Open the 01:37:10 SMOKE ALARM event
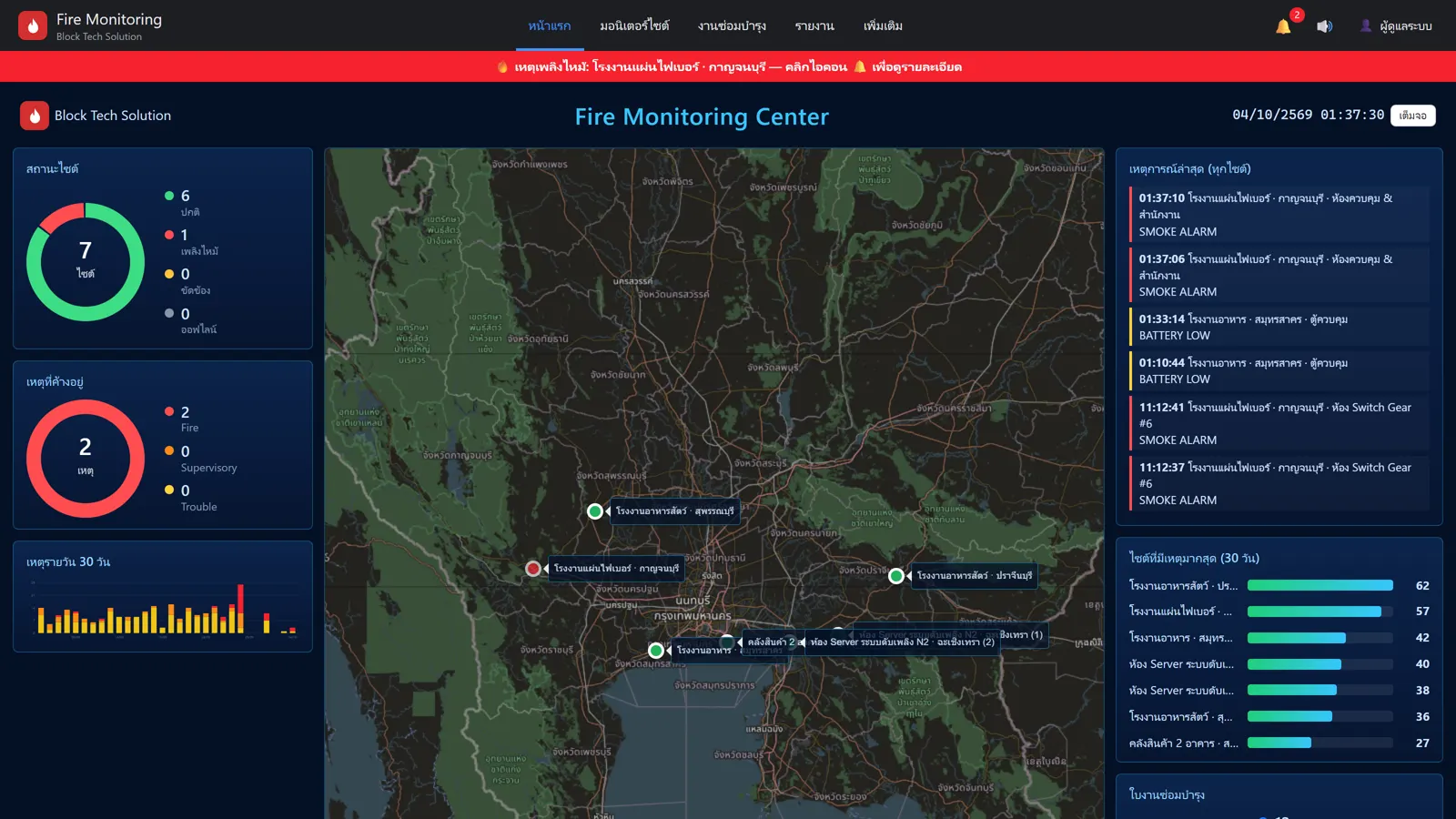The image size is (1456, 819). [1279, 215]
